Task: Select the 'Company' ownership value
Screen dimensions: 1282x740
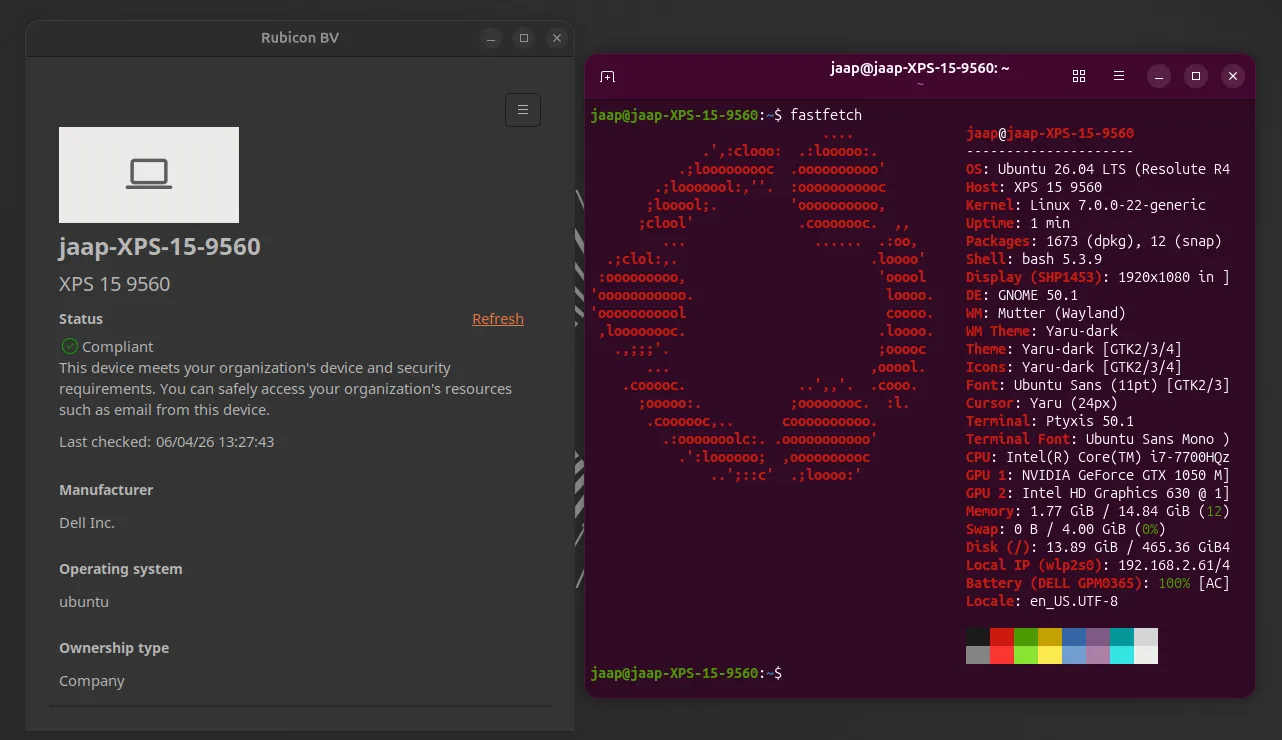Action: (92, 681)
